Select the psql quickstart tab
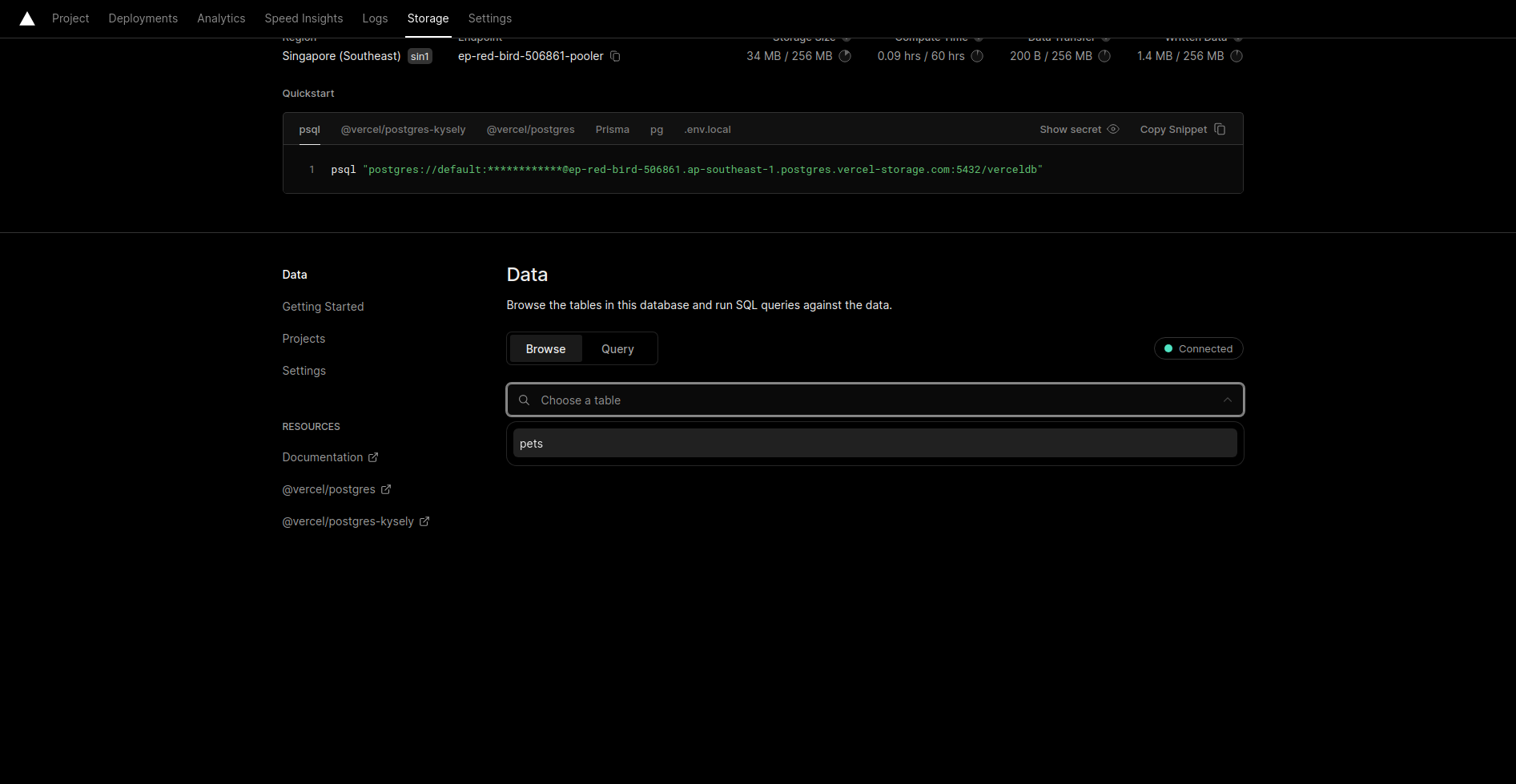 tap(309, 130)
